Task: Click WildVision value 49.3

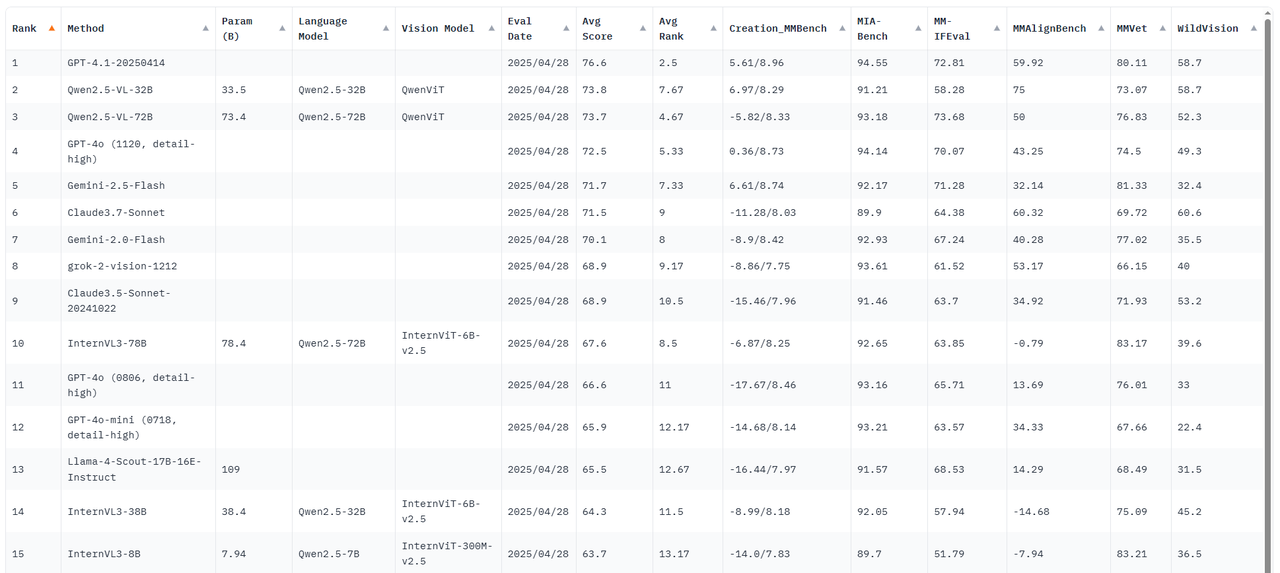Action: [x=1189, y=151]
